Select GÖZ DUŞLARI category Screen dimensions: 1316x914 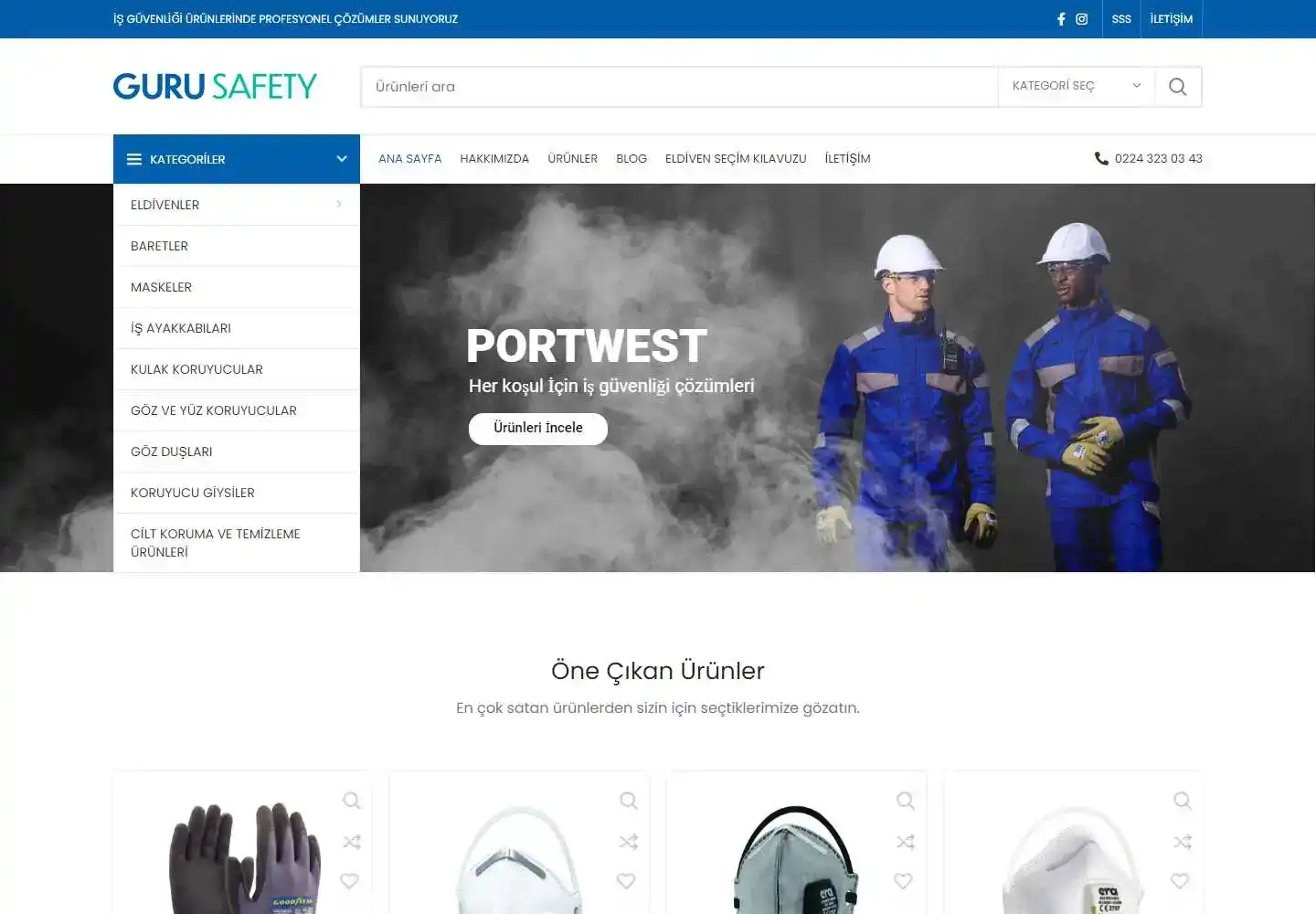click(237, 452)
